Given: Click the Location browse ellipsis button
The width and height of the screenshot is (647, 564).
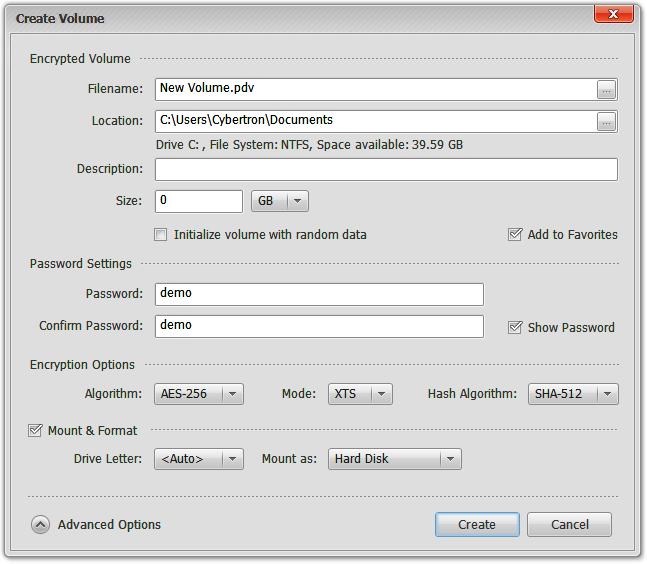Looking at the screenshot, I should point(606,122).
